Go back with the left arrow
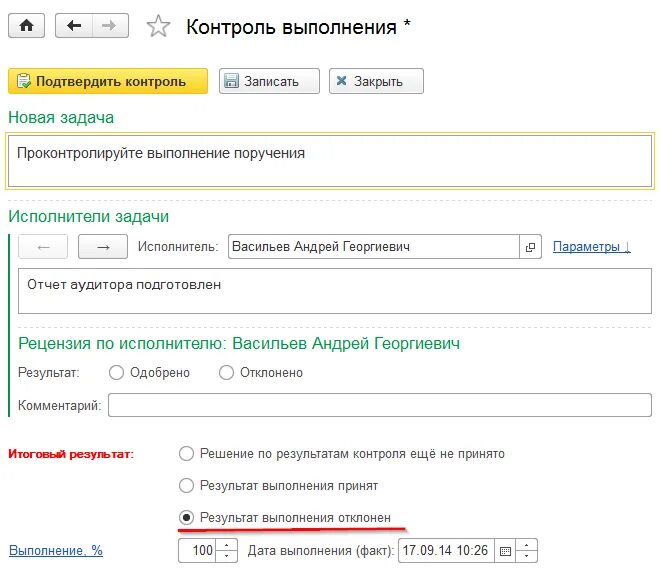 pos(74,27)
